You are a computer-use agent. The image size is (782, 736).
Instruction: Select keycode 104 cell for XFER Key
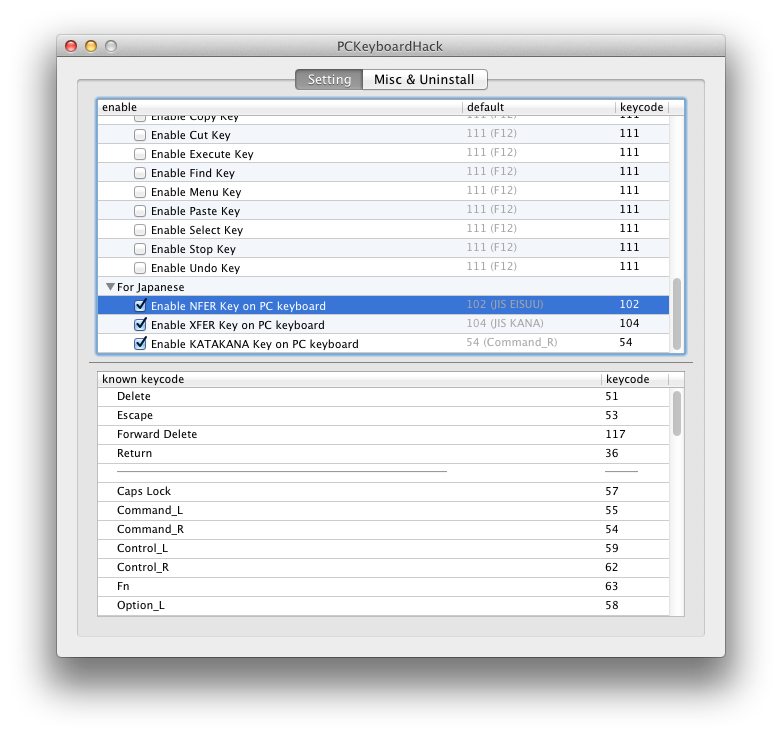pyautogui.click(x=629, y=323)
